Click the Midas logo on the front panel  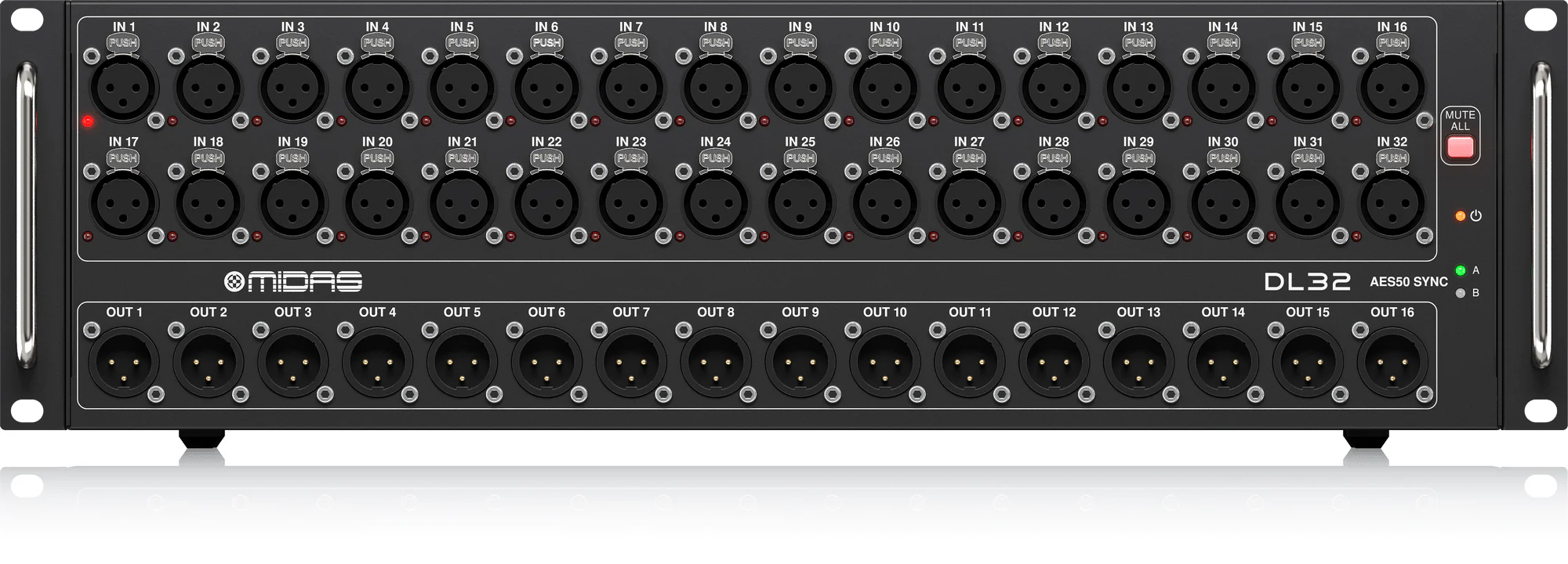(293, 281)
